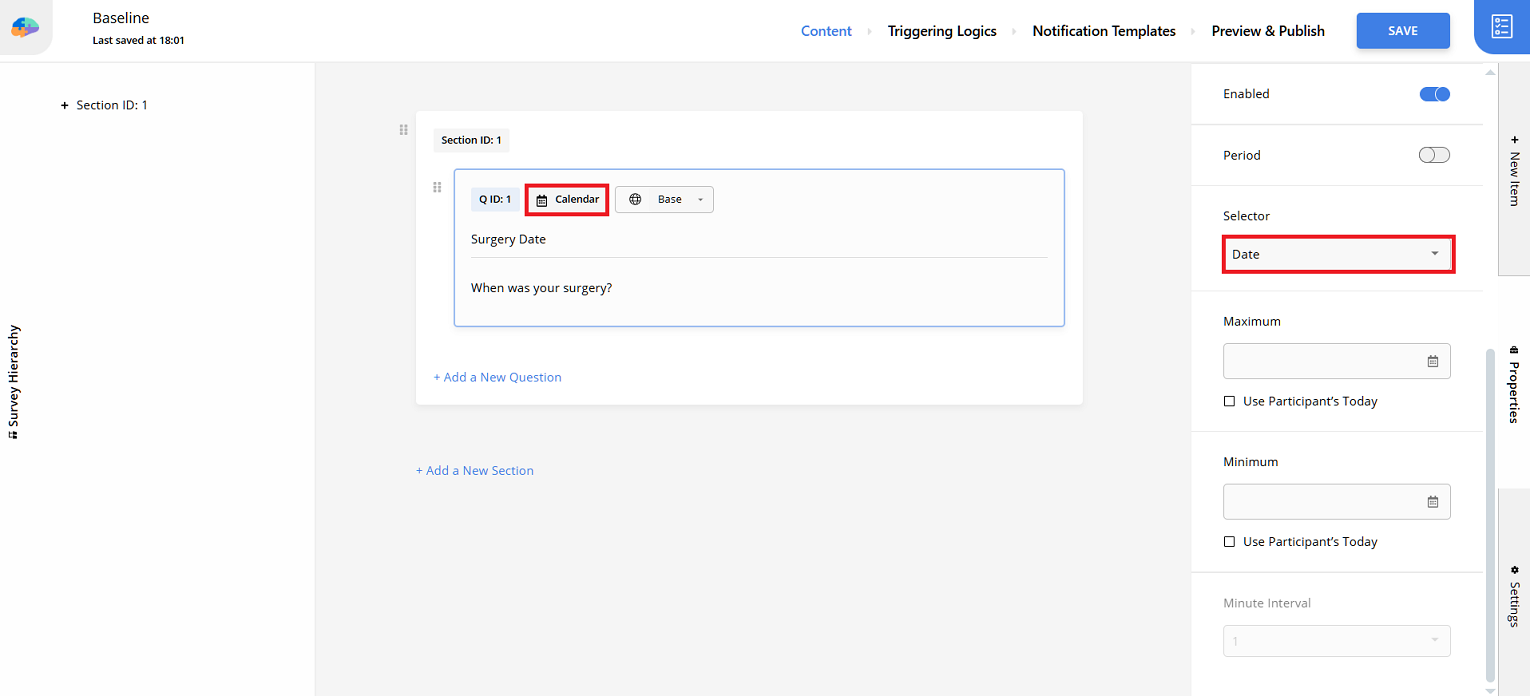Open the Date selector dropdown
The width and height of the screenshot is (1530, 696).
pos(1338,254)
